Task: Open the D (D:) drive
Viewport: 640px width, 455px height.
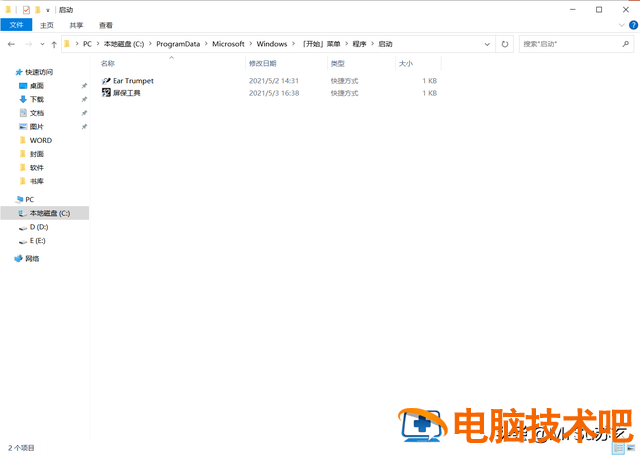Action: (x=37, y=227)
